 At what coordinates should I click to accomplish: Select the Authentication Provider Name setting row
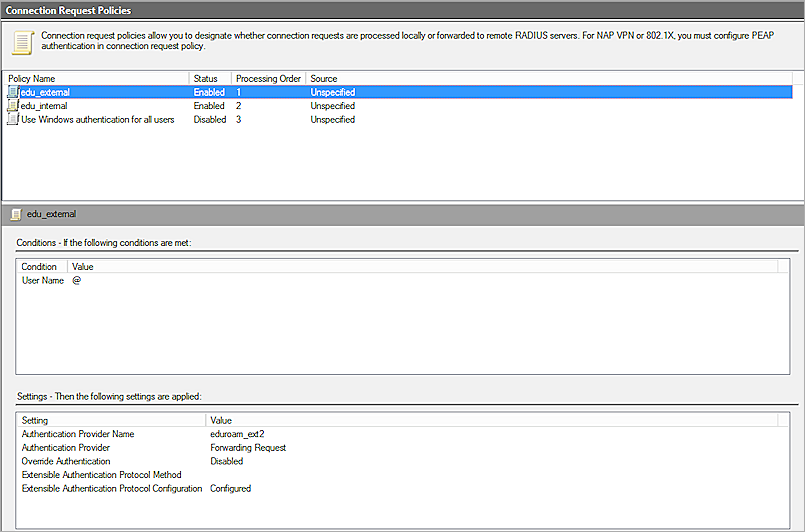pos(78,434)
